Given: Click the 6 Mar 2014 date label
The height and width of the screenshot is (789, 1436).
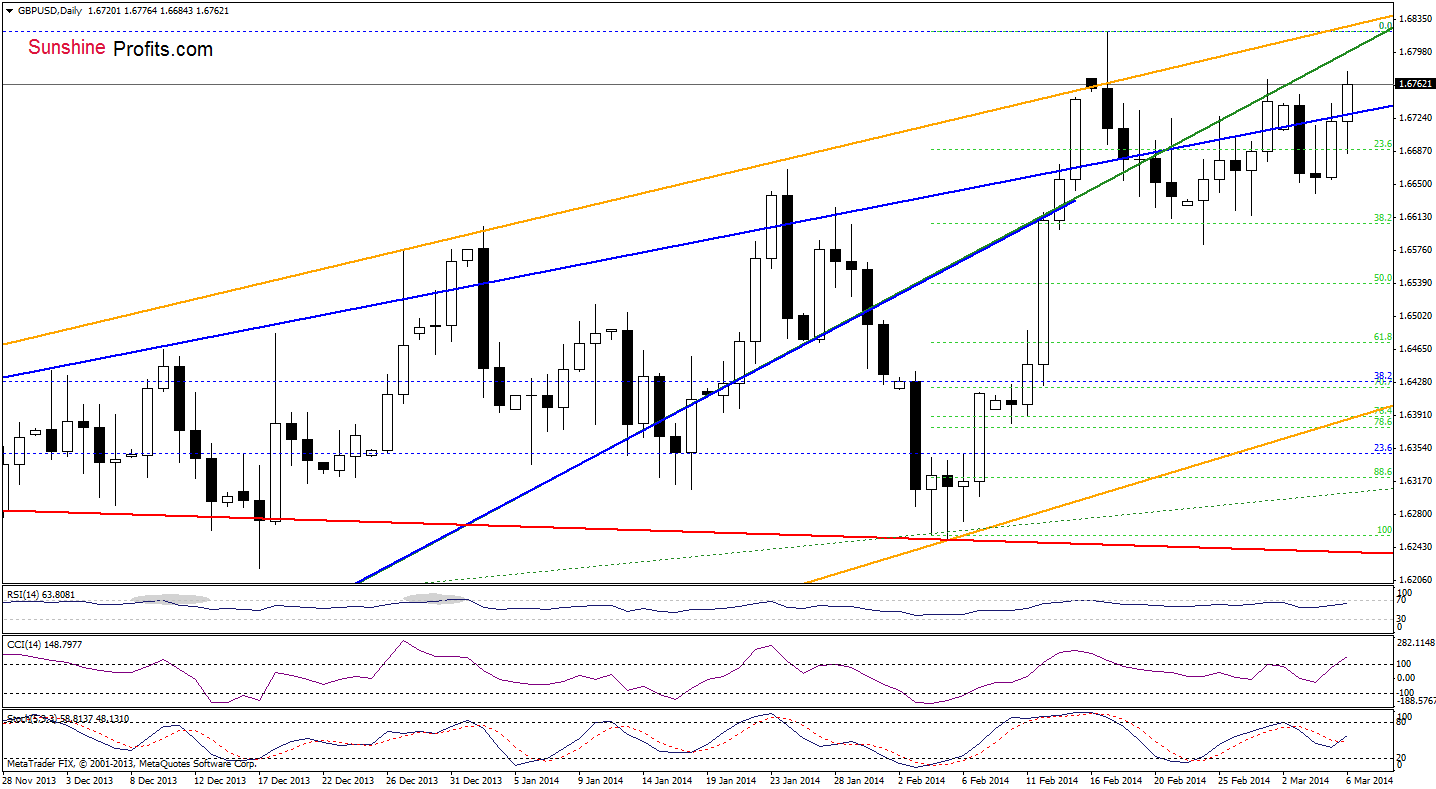Looking at the screenshot, I should 1370,780.
